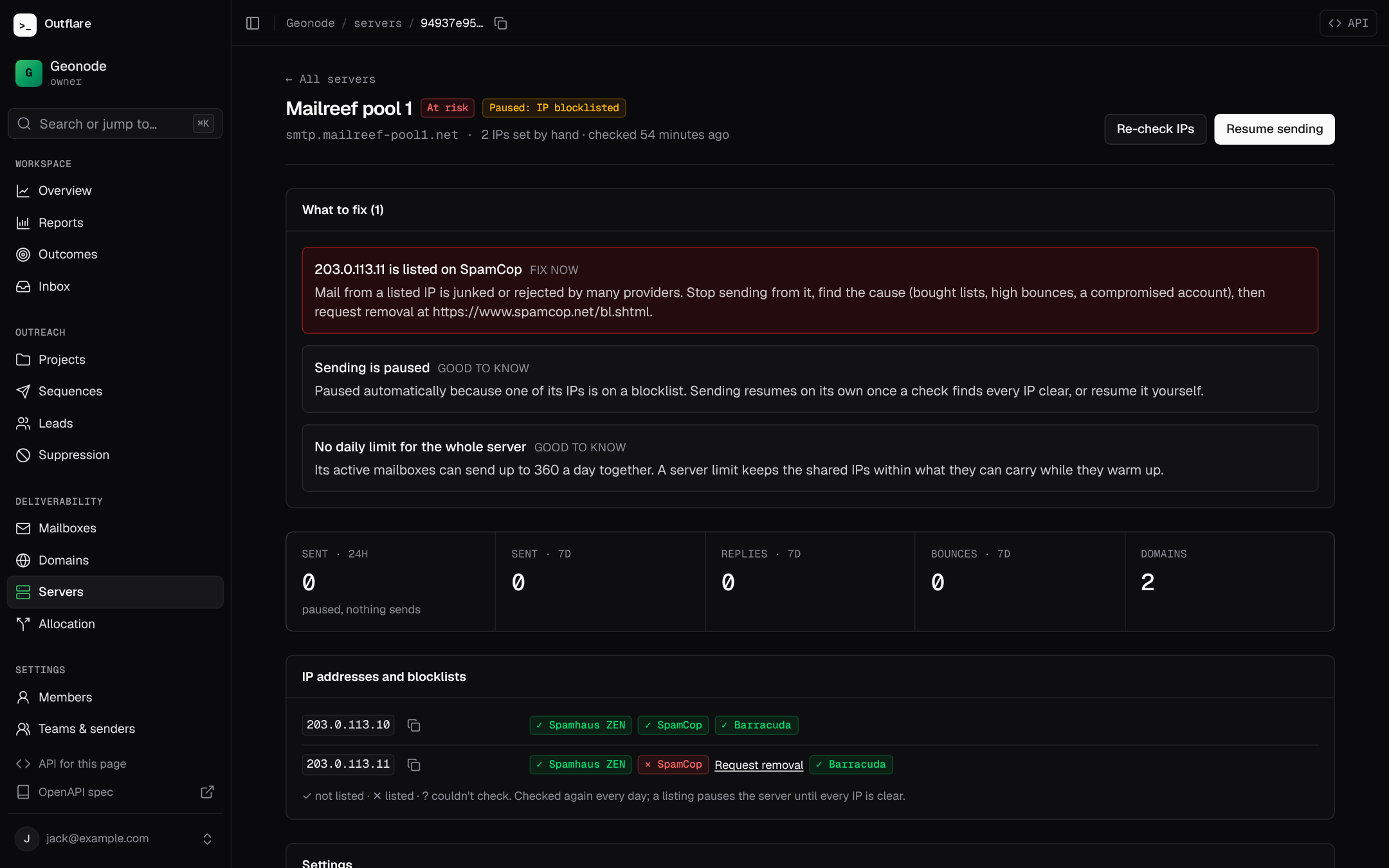Screen dimensions: 1389x868
Task: Click the red SpamCop listed badge
Action: coord(673,764)
